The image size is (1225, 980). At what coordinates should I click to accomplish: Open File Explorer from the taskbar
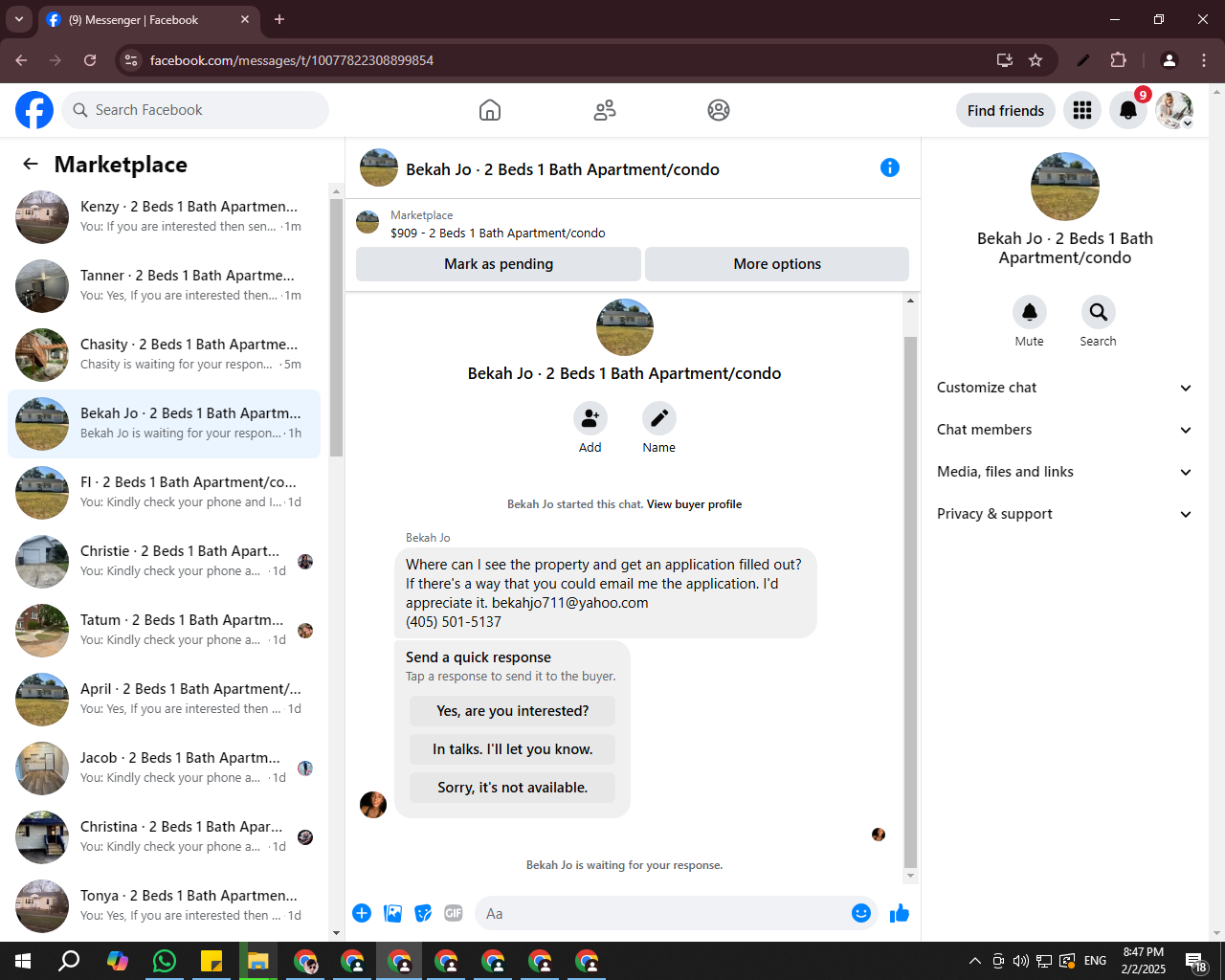click(x=258, y=961)
